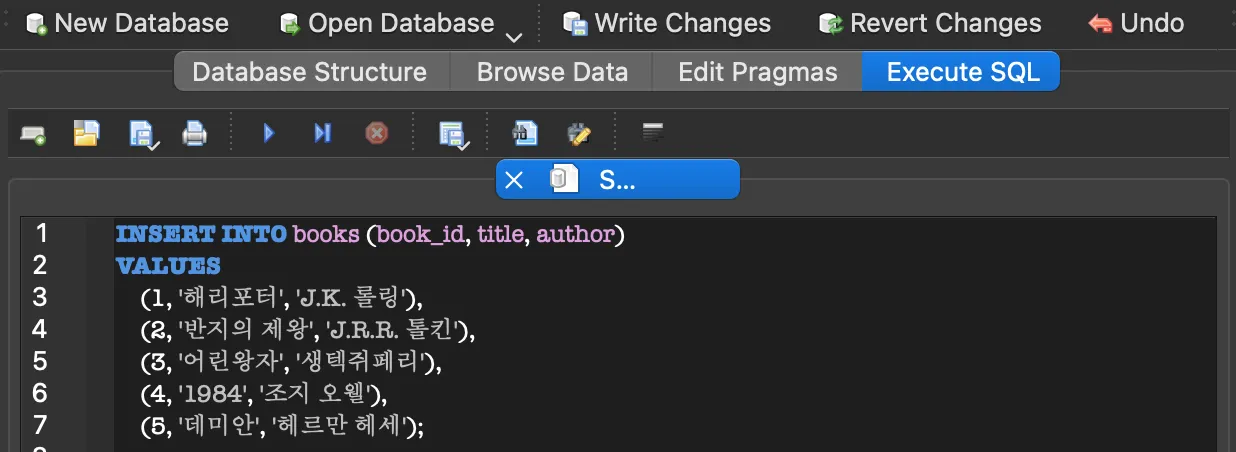This screenshot has height=452, width=1236.
Task: Print the SQL editor contents
Action: point(194,133)
